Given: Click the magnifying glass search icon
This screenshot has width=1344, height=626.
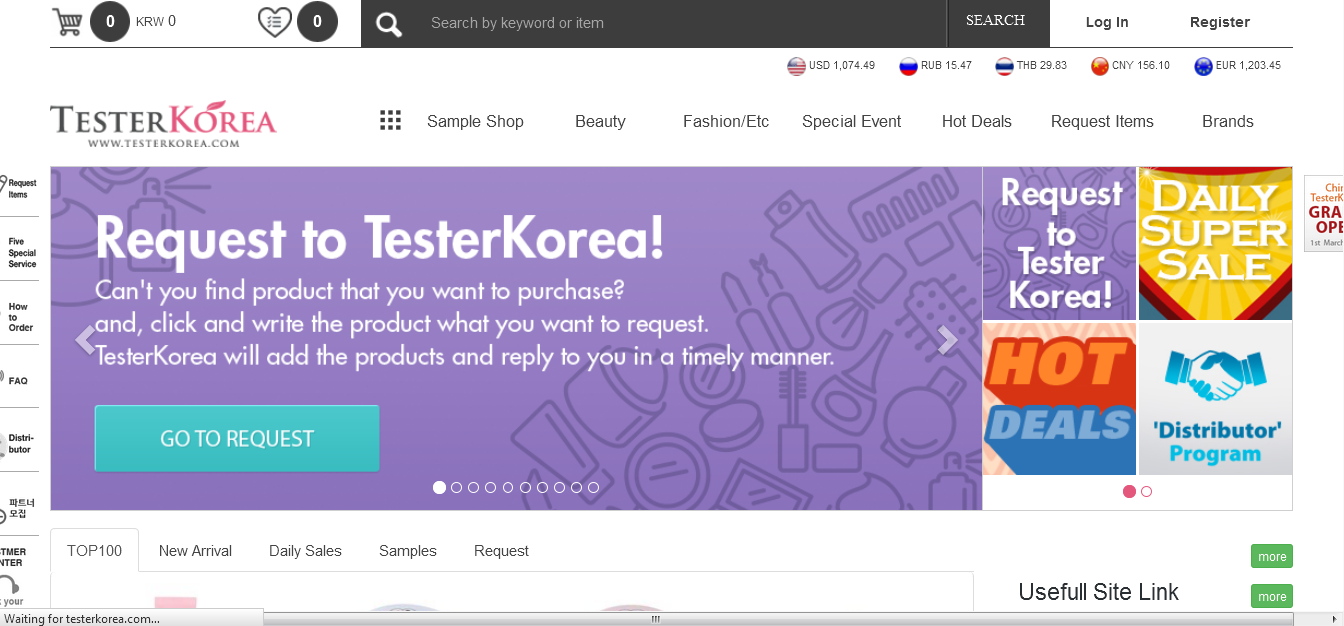Looking at the screenshot, I should [389, 22].
